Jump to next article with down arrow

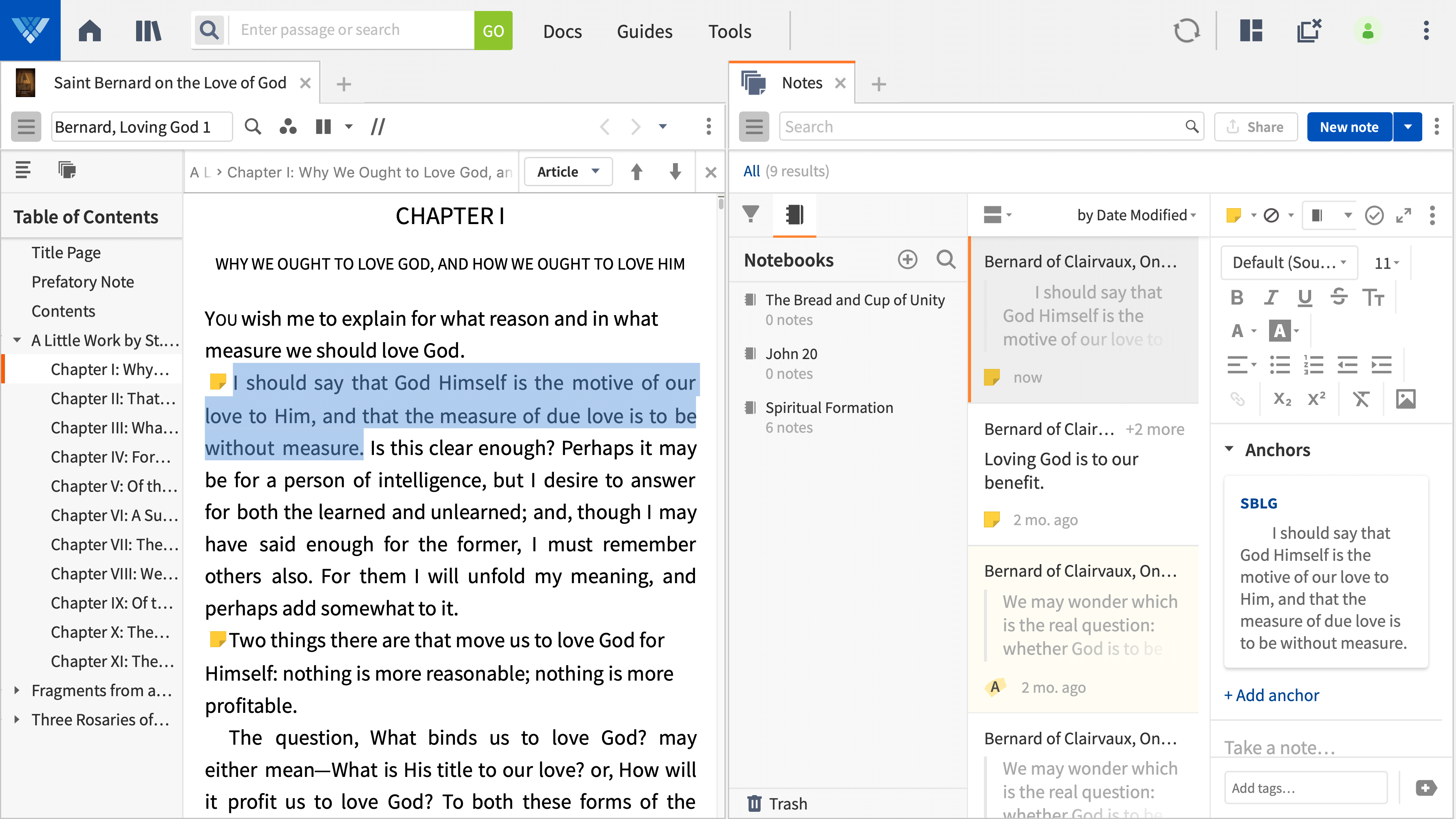(x=675, y=172)
